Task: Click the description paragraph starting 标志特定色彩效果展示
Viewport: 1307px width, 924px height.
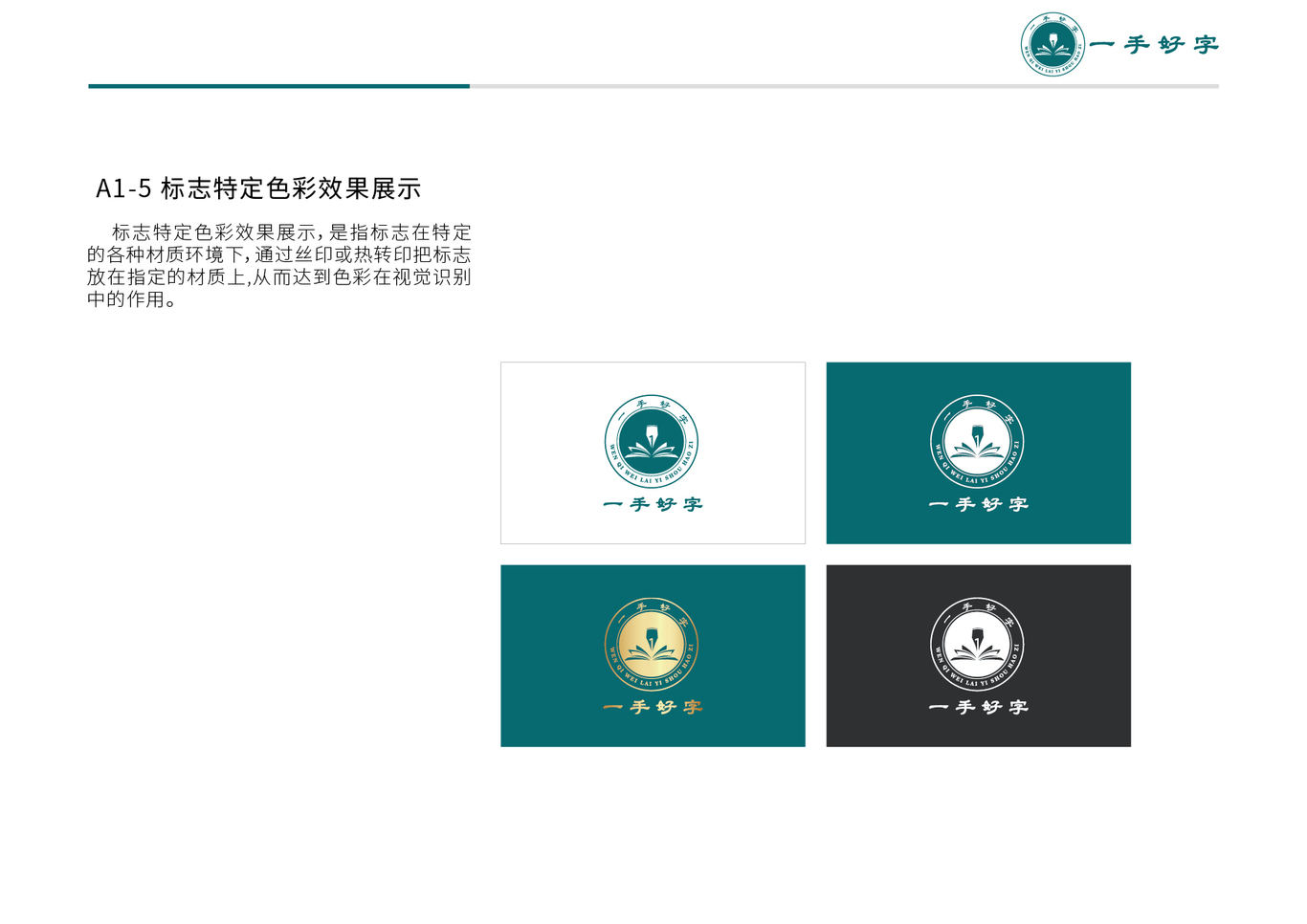Action: tap(279, 266)
